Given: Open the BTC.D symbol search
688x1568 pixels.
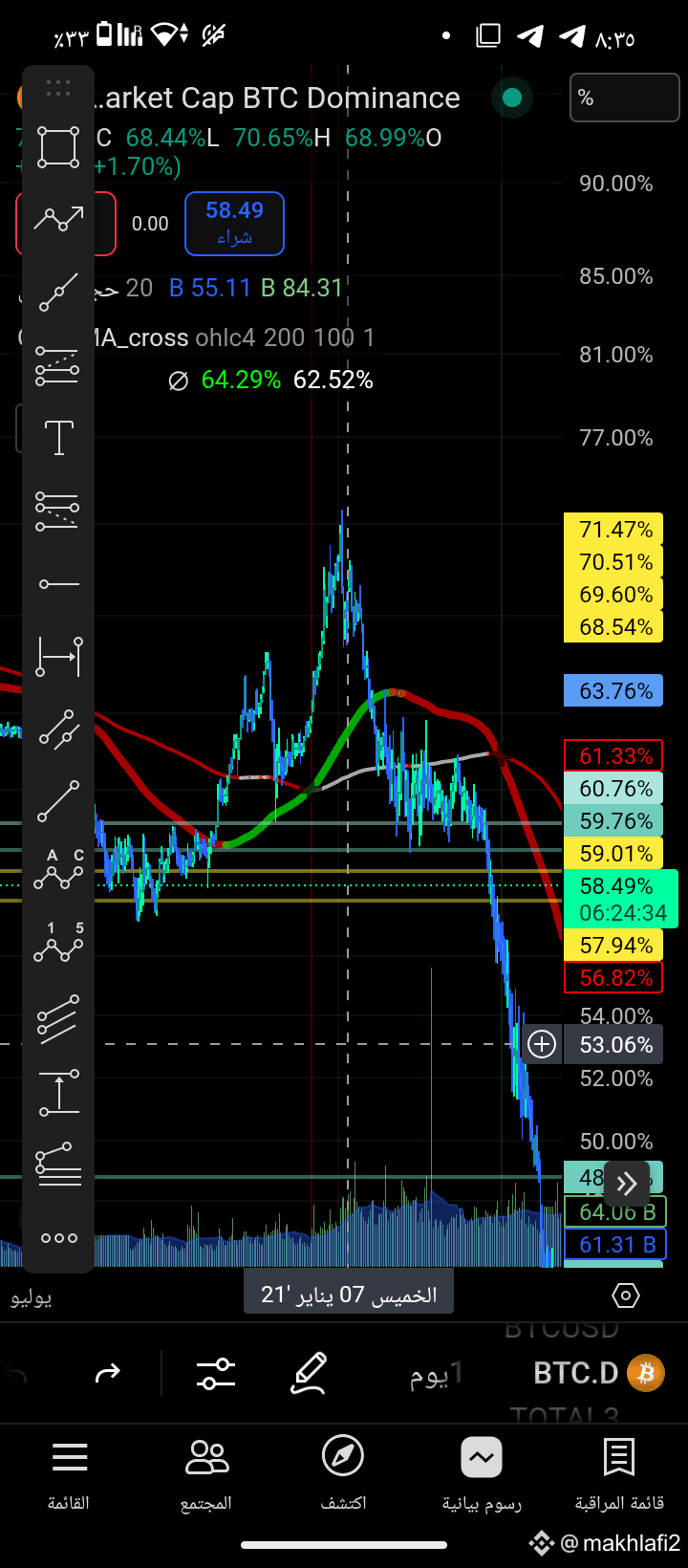Looking at the screenshot, I should tap(576, 1373).
